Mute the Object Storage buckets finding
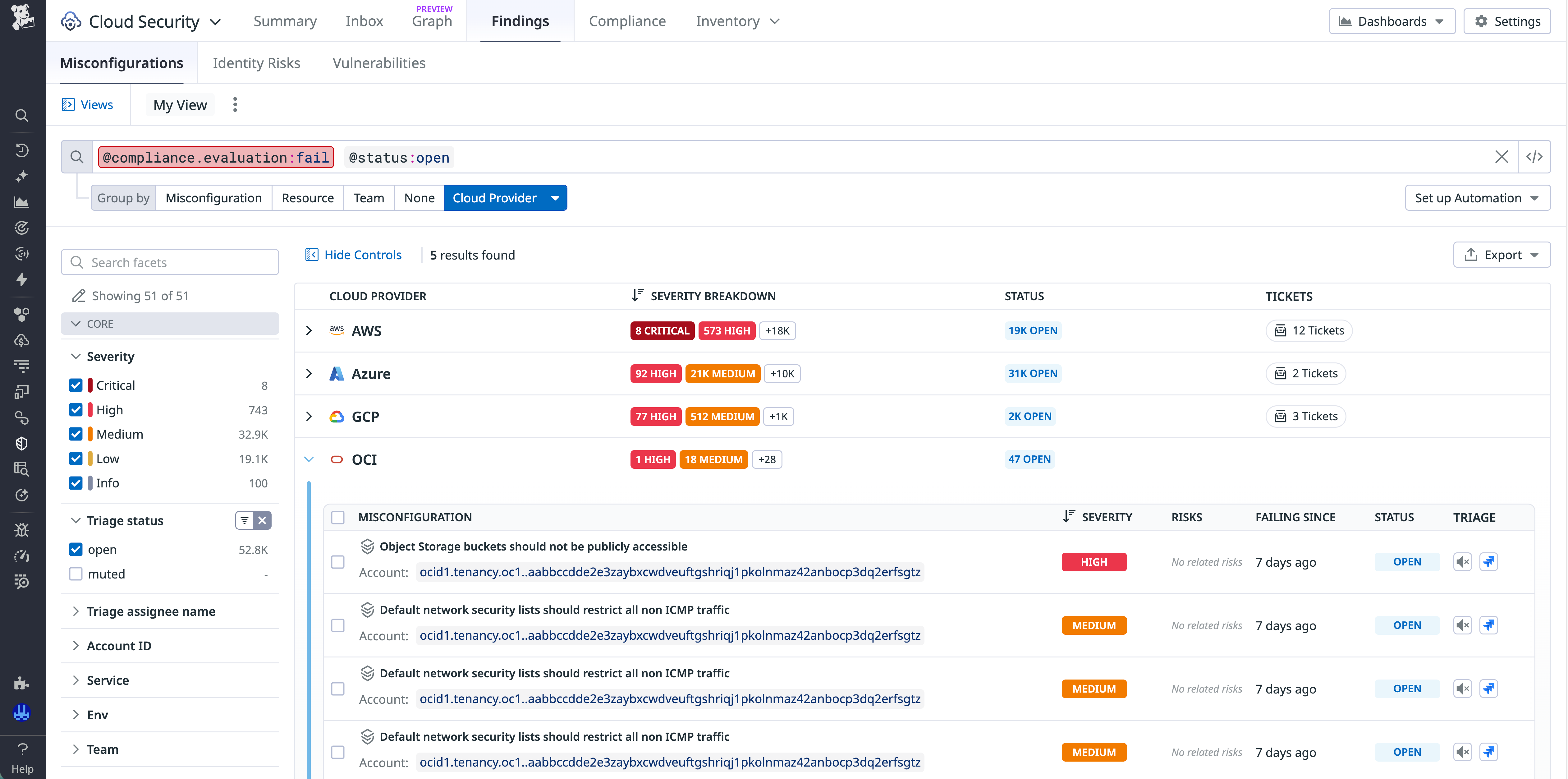The image size is (1568, 779). click(1463, 562)
